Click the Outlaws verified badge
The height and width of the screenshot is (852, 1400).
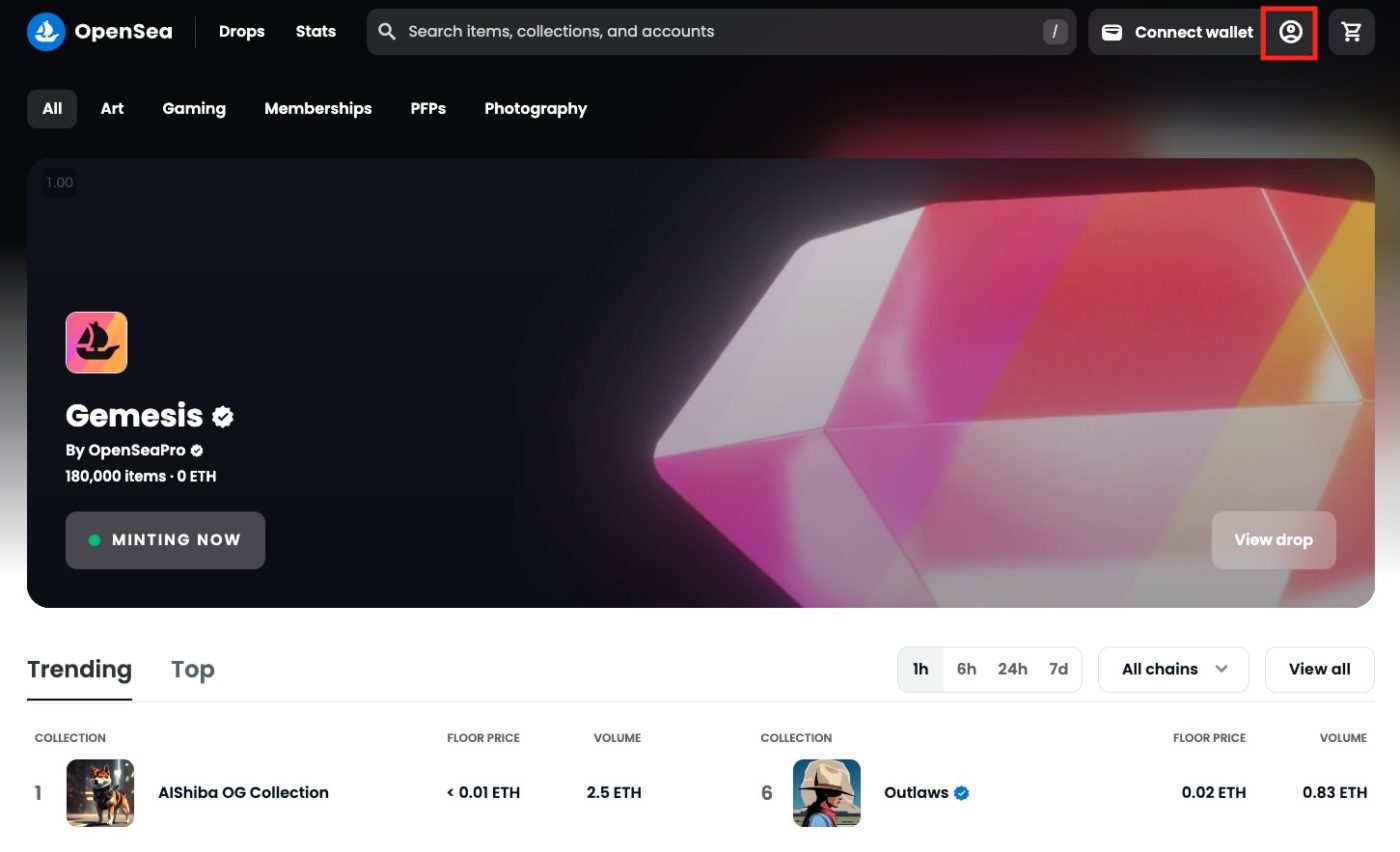(961, 793)
